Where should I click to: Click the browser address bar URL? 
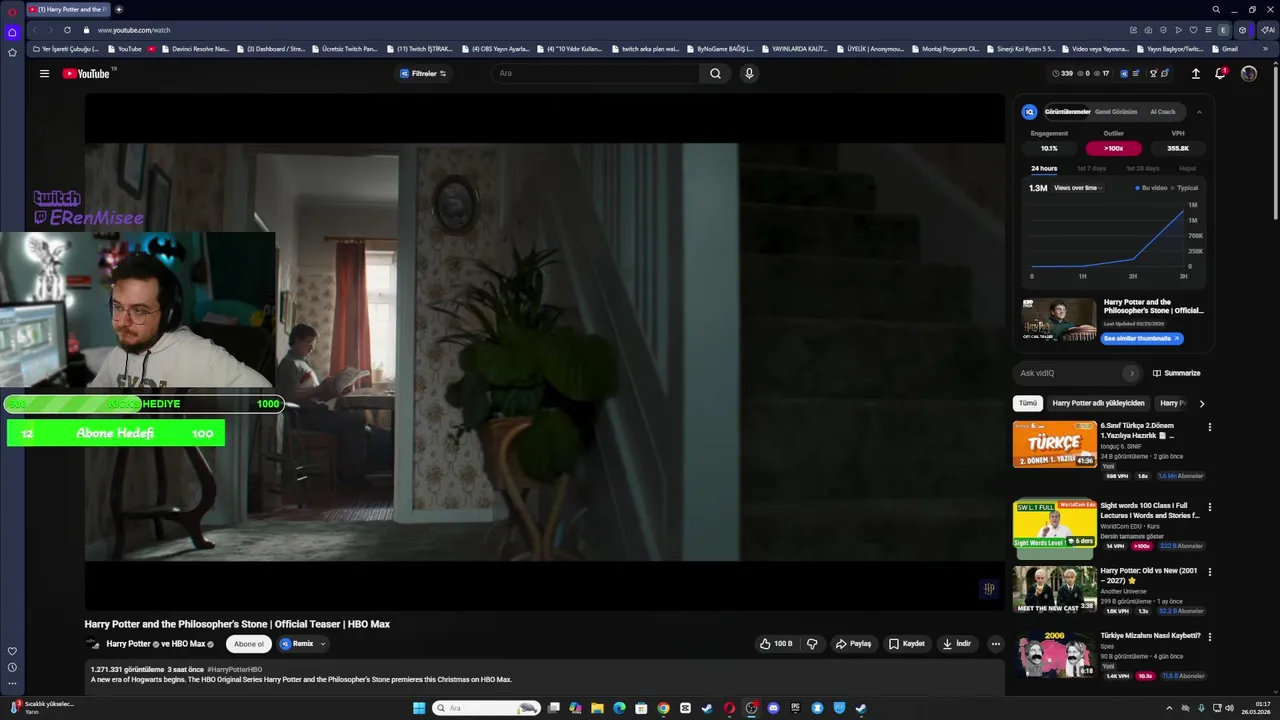134,30
